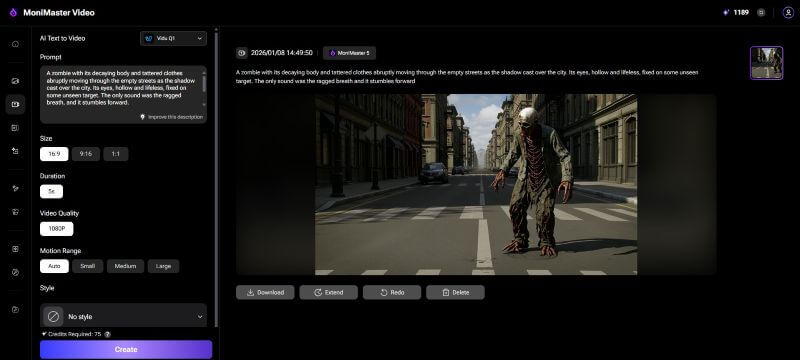This screenshot has width=800, height=360.
Task: Click the Credits Required: 75 text
Action: [x=74, y=335]
